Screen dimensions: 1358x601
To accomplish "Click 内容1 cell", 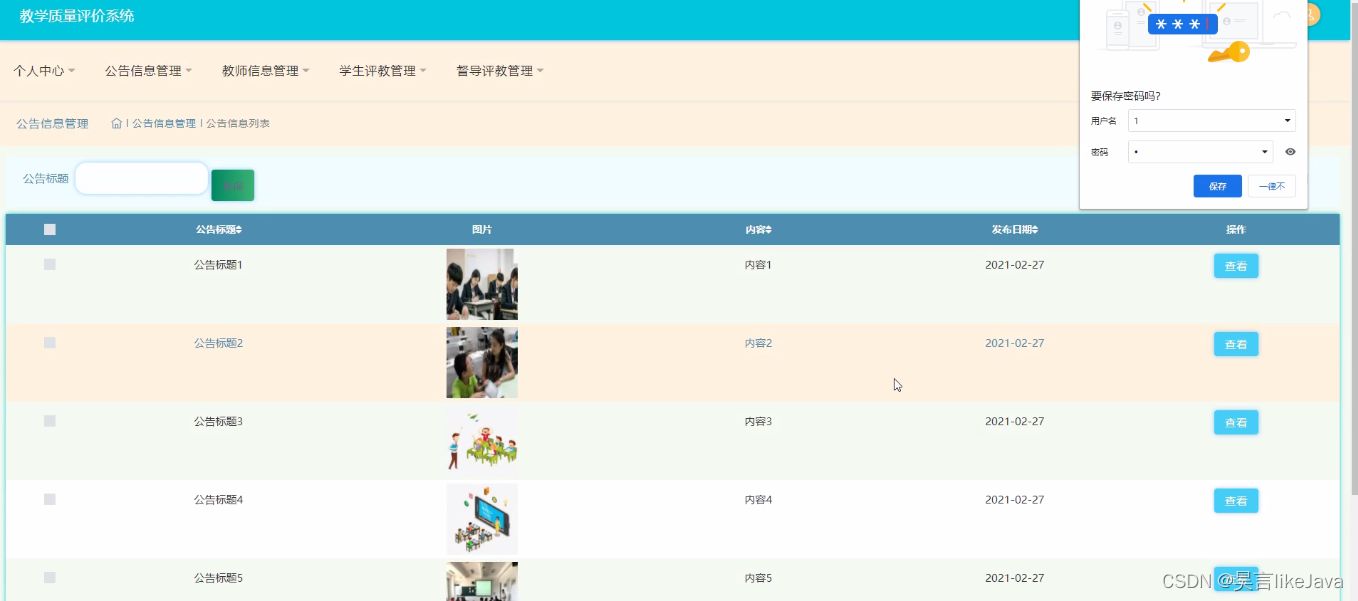I will tap(758, 265).
